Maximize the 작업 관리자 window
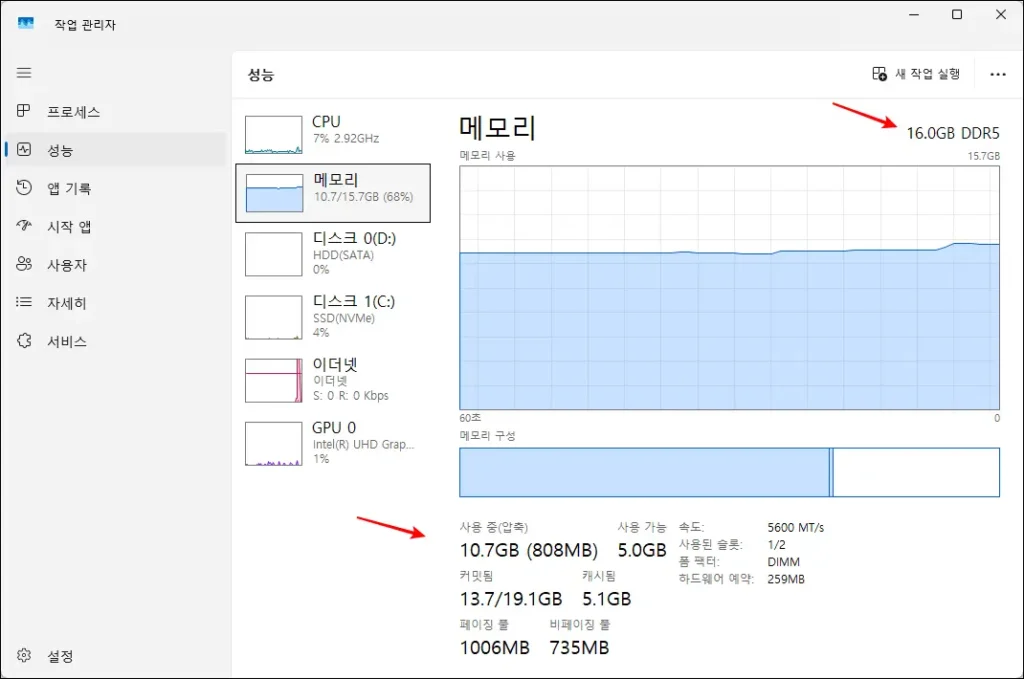 tap(957, 14)
